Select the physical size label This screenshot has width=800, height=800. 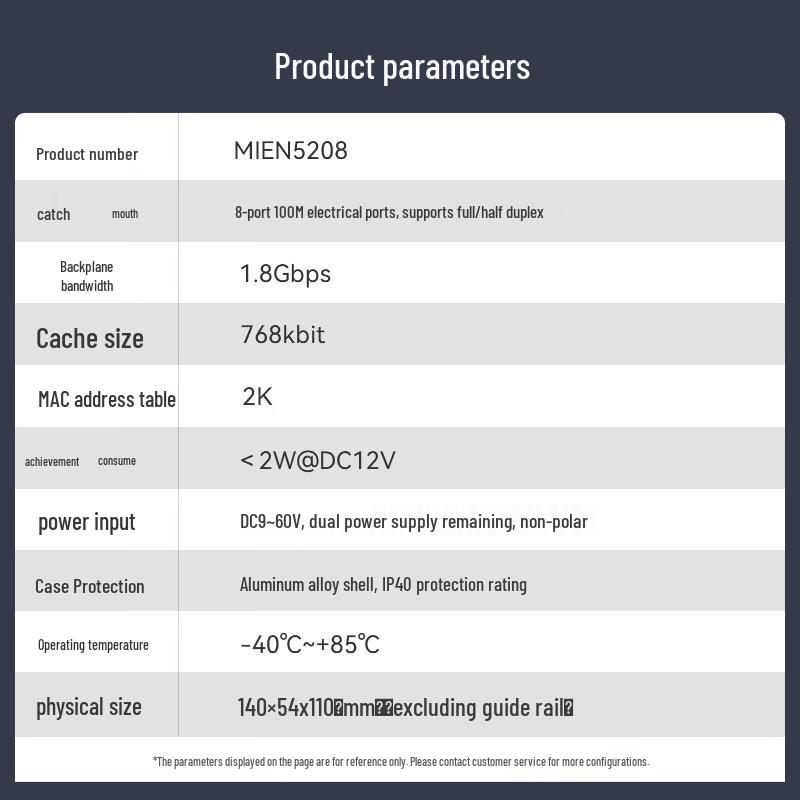[89, 707]
